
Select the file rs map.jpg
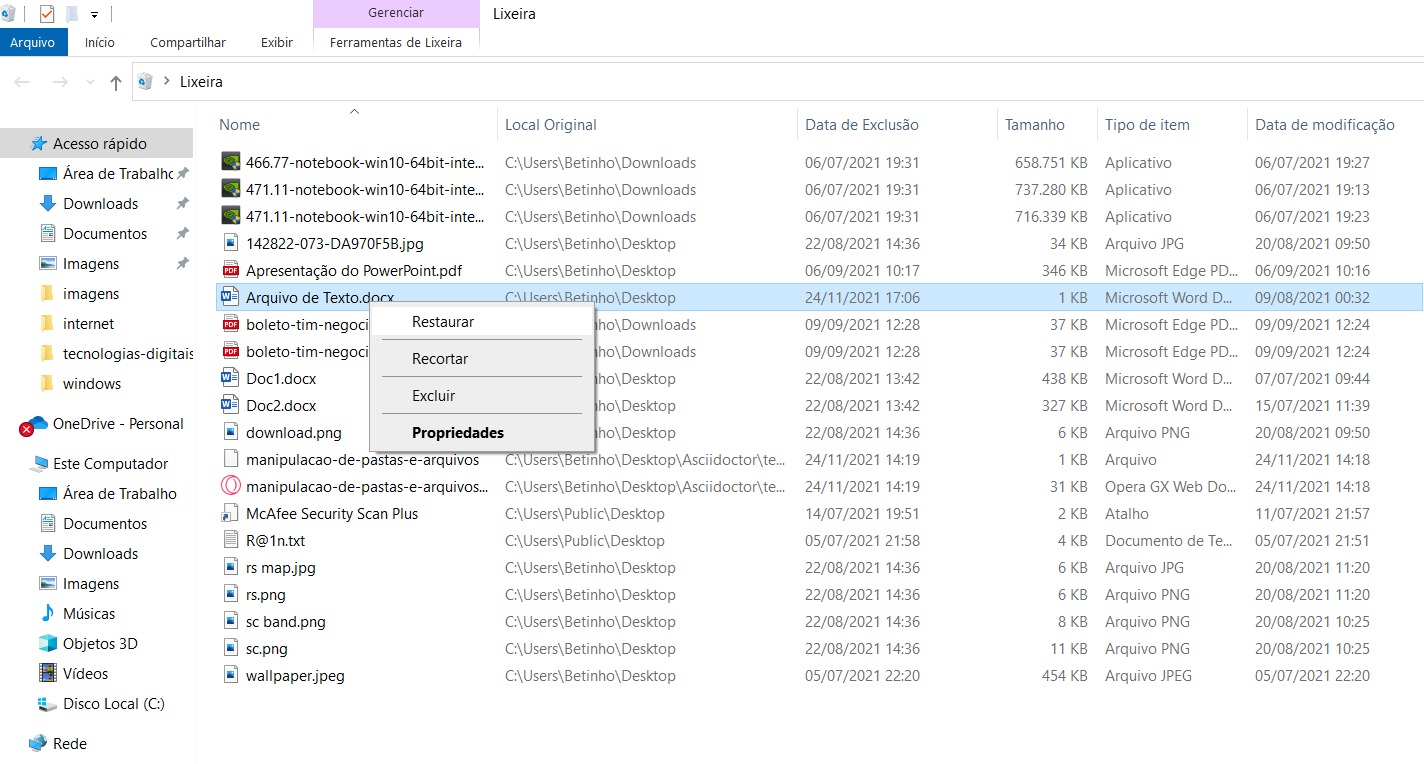click(x=281, y=568)
